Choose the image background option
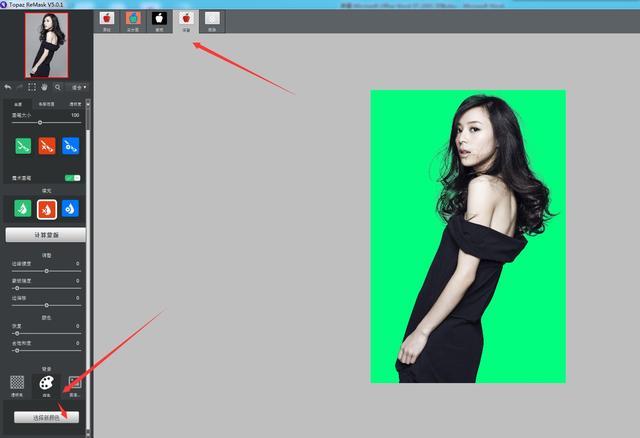Screen dimensions: 640x438 coord(74,385)
